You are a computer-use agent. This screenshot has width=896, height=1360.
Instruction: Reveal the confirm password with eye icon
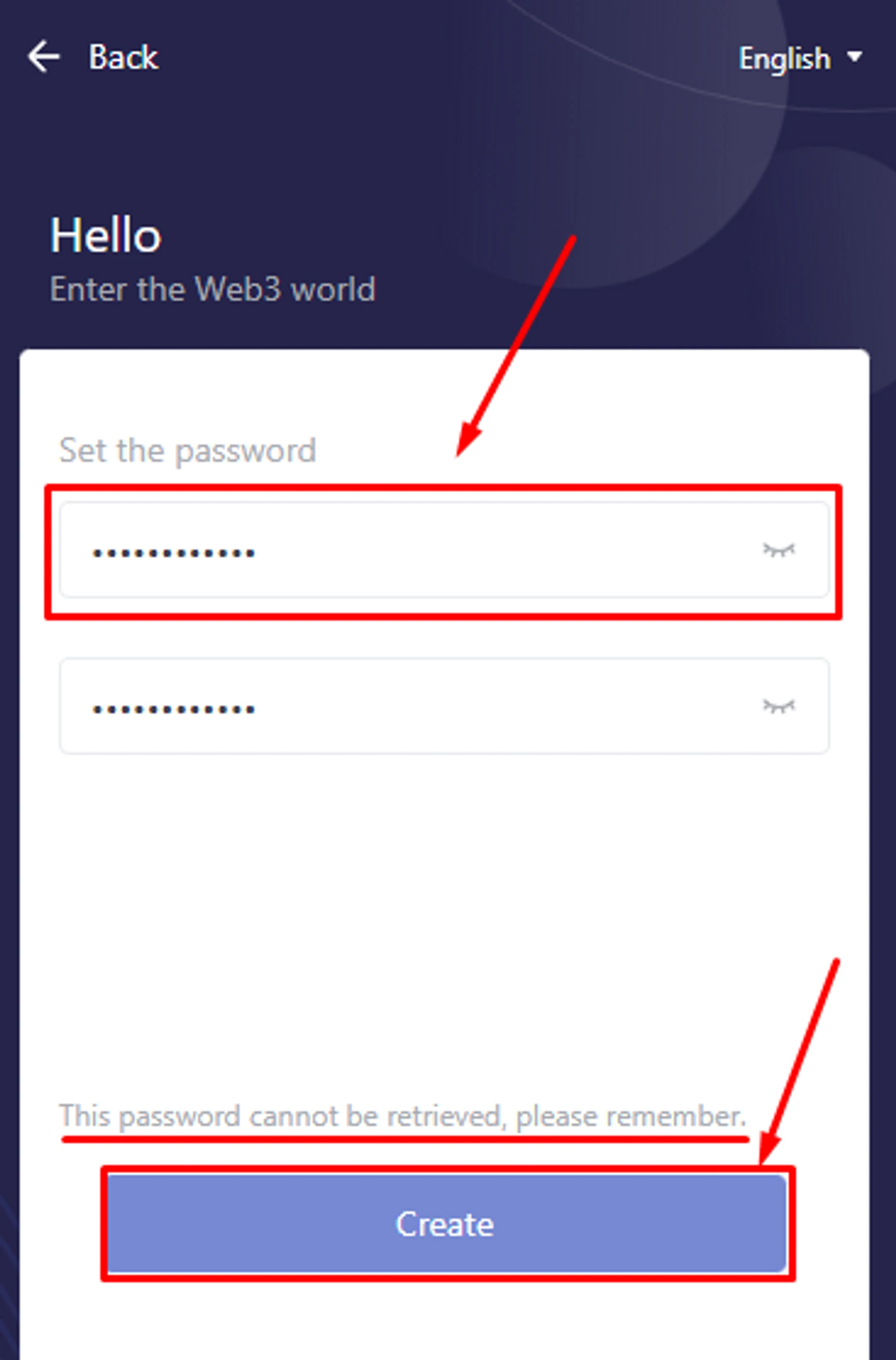click(x=778, y=707)
